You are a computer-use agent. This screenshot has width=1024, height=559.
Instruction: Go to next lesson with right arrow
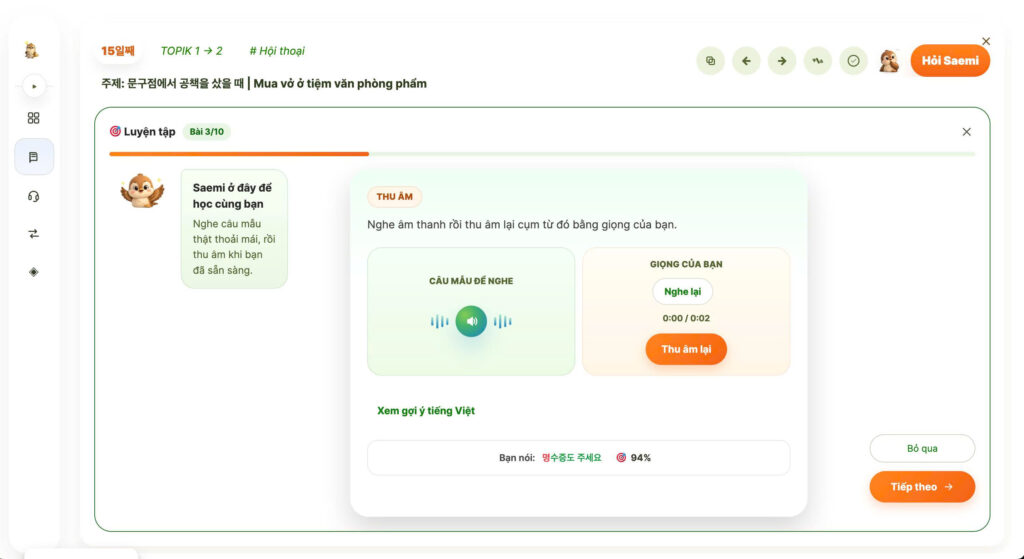[782, 61]
